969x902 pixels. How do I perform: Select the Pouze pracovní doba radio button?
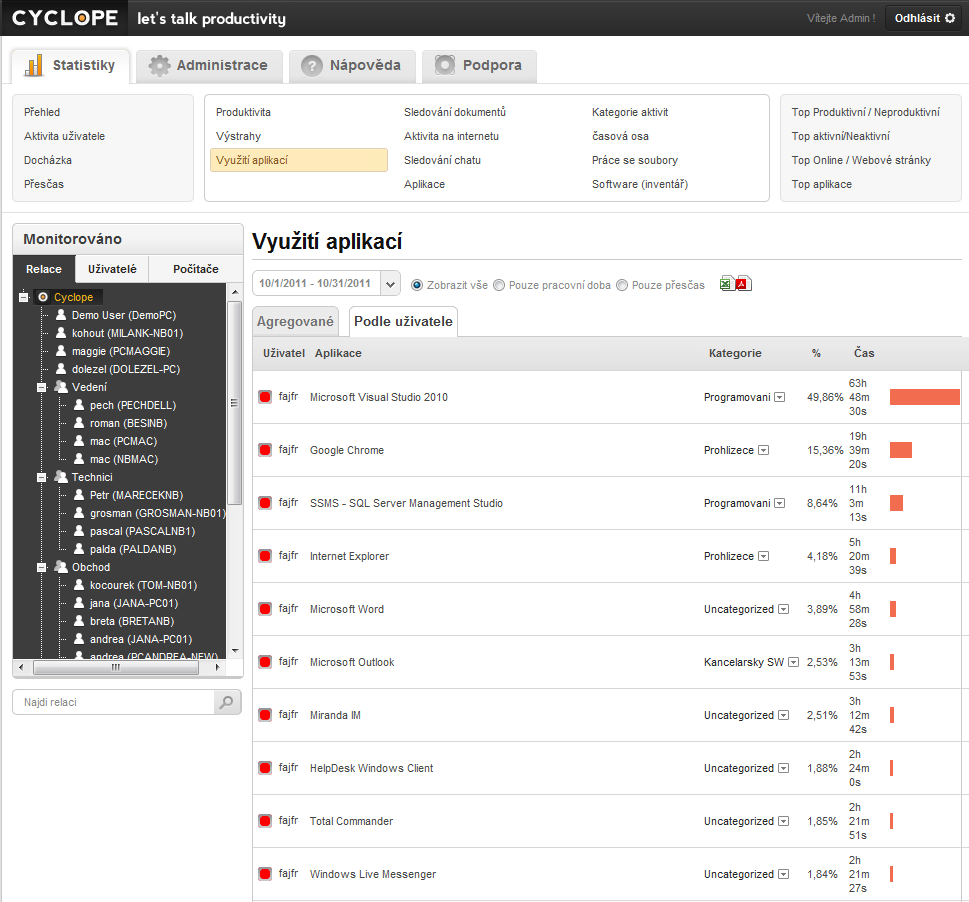pyautogui.click(x=499, y=285)
